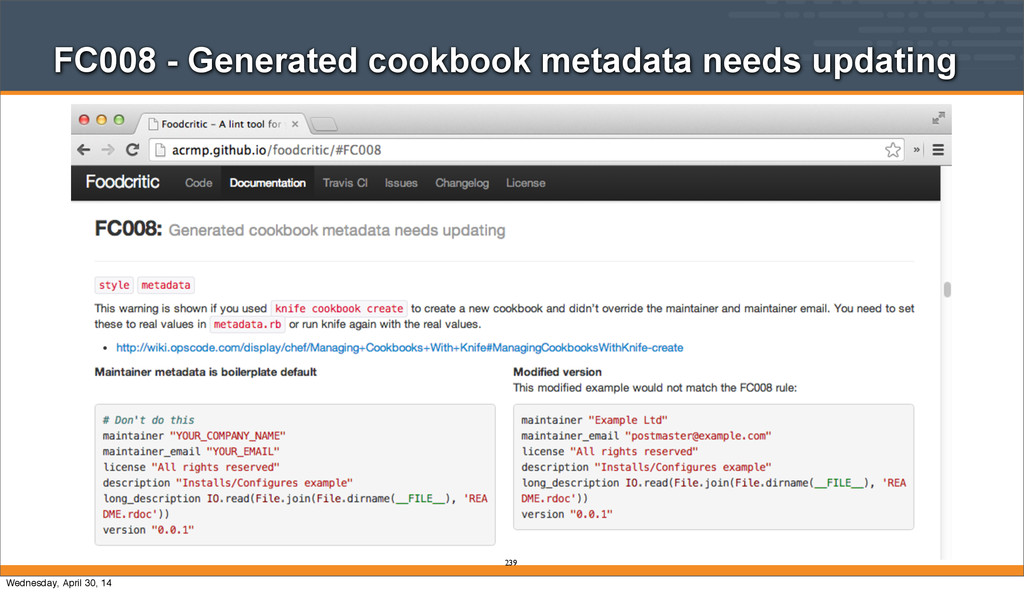The height and width of the screenshot is (592, 1024).
Task: Open the Code nav item
Action: (x=198, y=183)
